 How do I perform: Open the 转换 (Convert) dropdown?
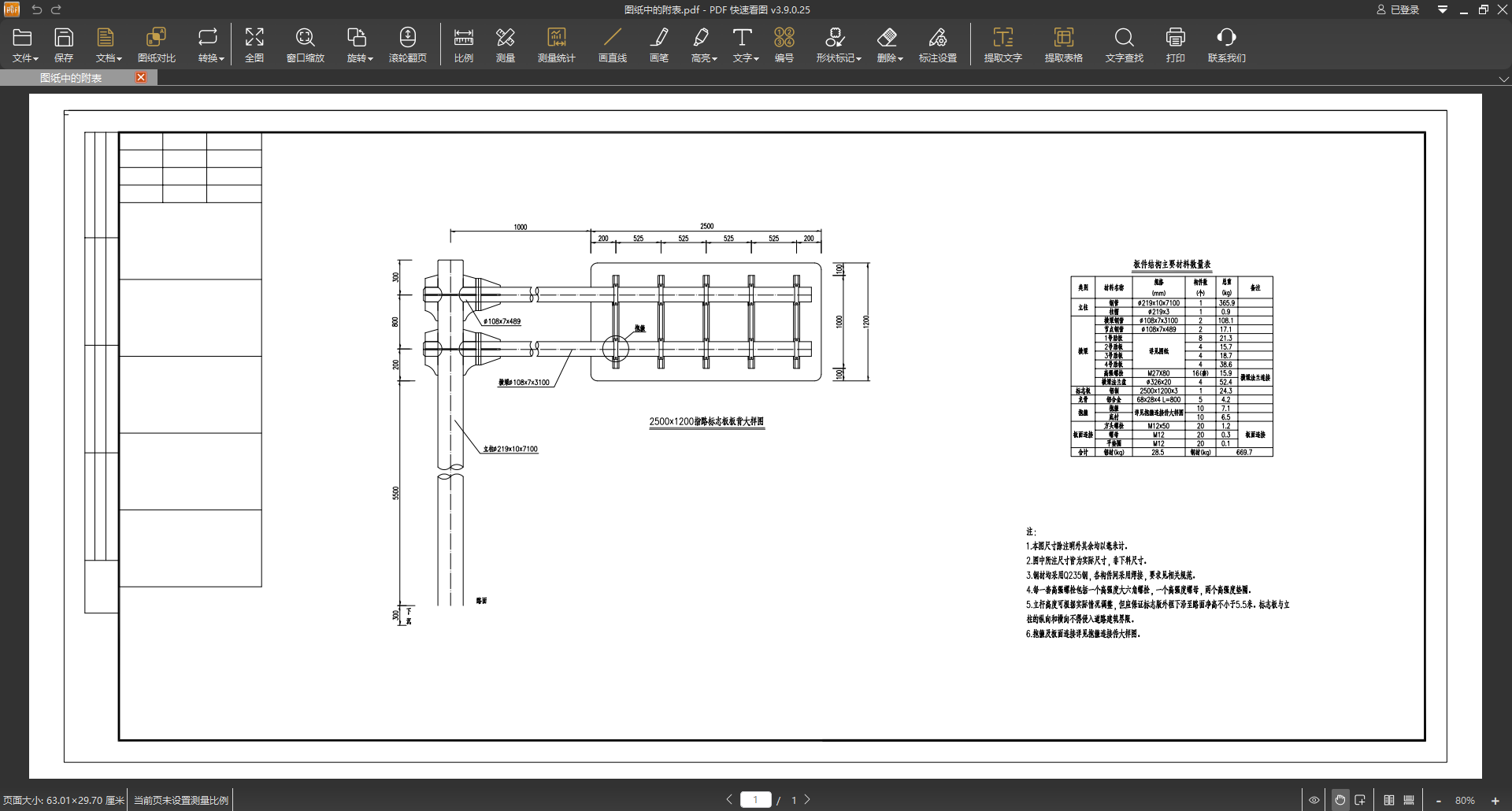coord(210,45)
